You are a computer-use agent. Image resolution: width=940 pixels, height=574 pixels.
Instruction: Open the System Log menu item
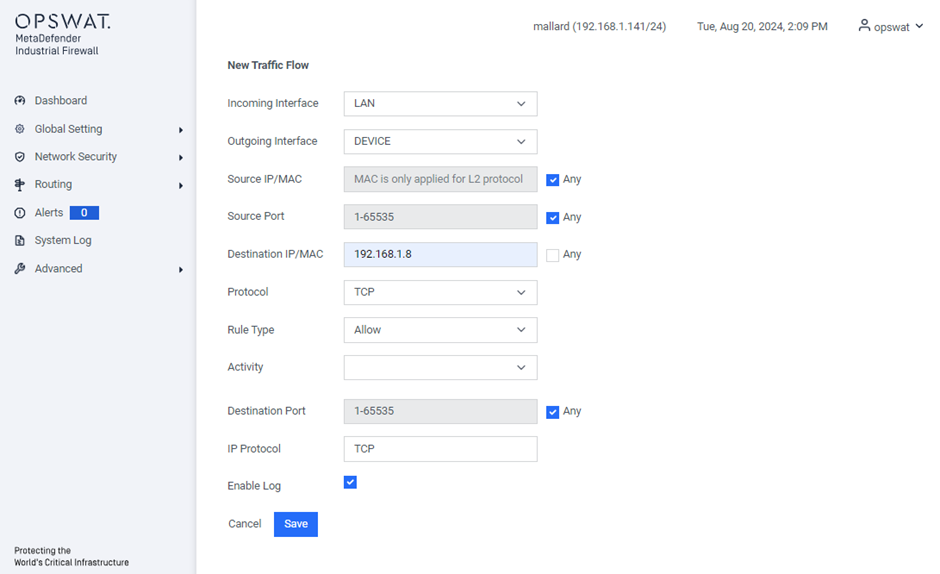(x=63, y=241)
